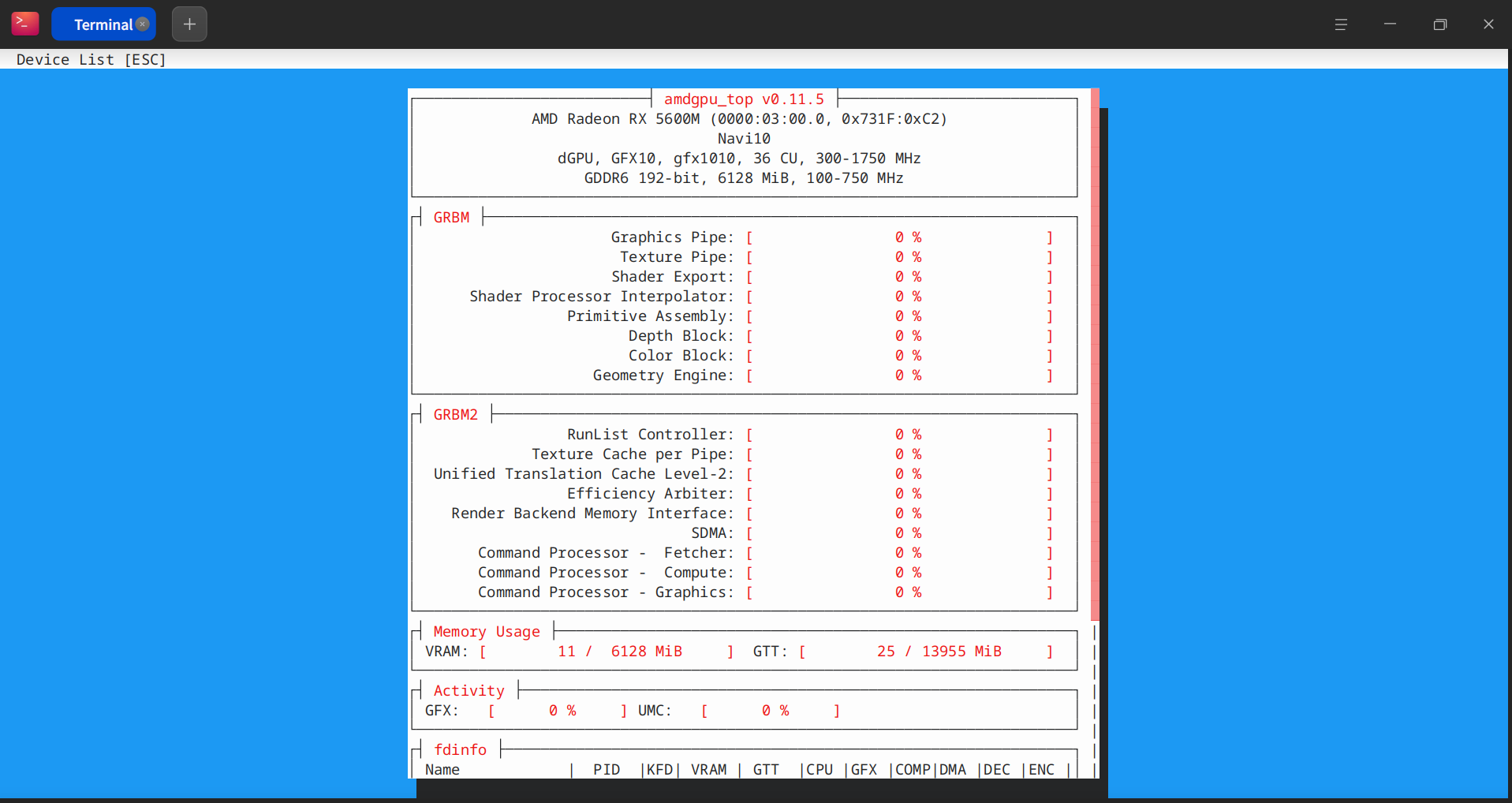The width and height of the screenshot is (1512, 803).
Task: Click the fdinfo section header
Action: [461, 749]
